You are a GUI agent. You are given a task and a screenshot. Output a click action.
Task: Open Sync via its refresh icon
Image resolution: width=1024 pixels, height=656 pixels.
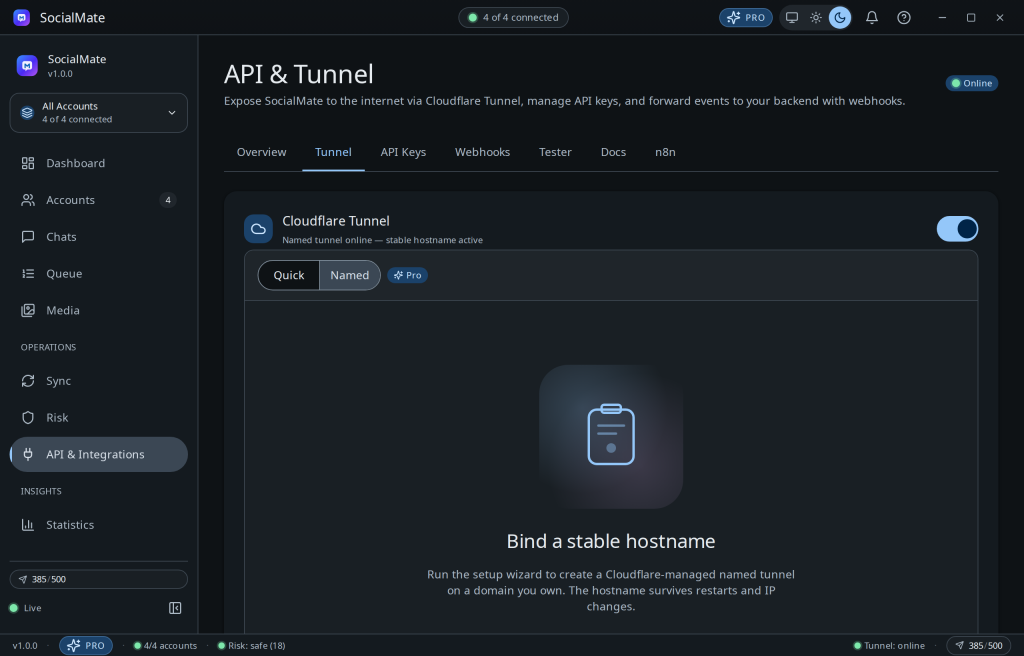tap(27, 381)
